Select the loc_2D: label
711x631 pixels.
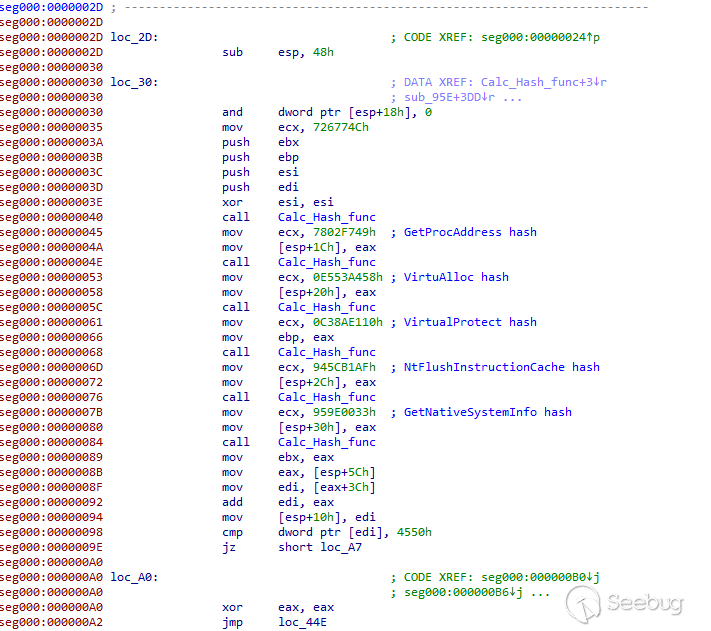coord(134,37)
